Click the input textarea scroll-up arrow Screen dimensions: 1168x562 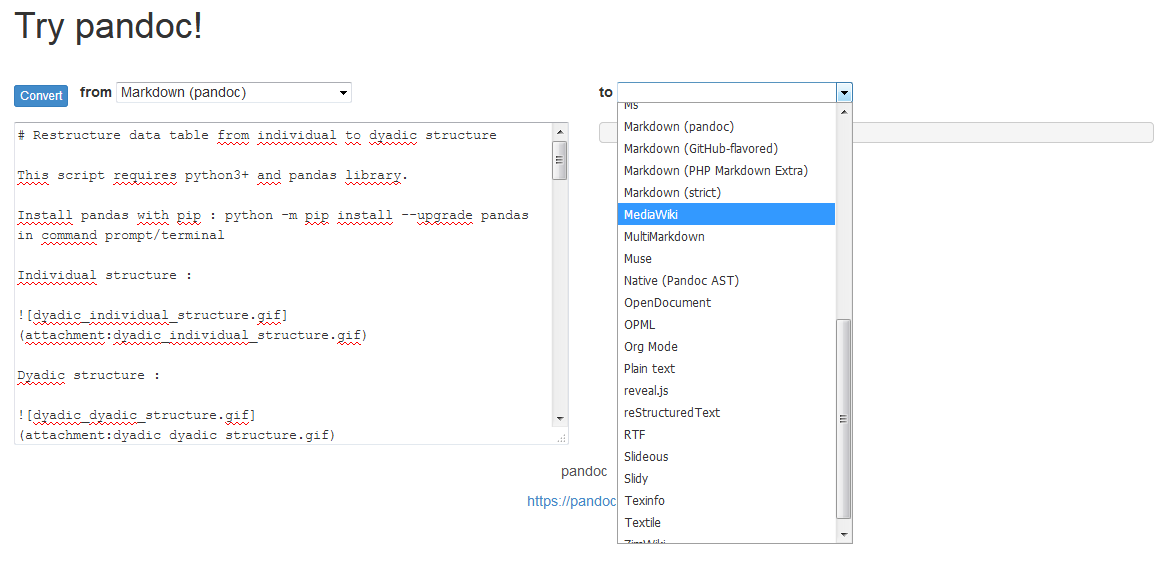(560, 132)
